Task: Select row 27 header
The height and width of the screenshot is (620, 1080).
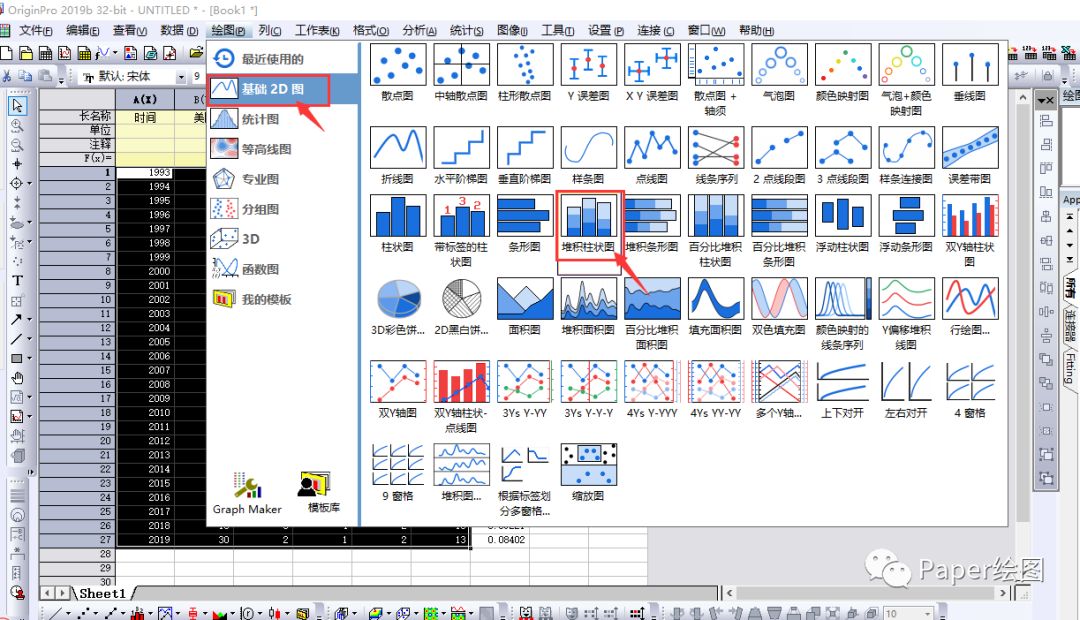Action: [x=76, y=539]
